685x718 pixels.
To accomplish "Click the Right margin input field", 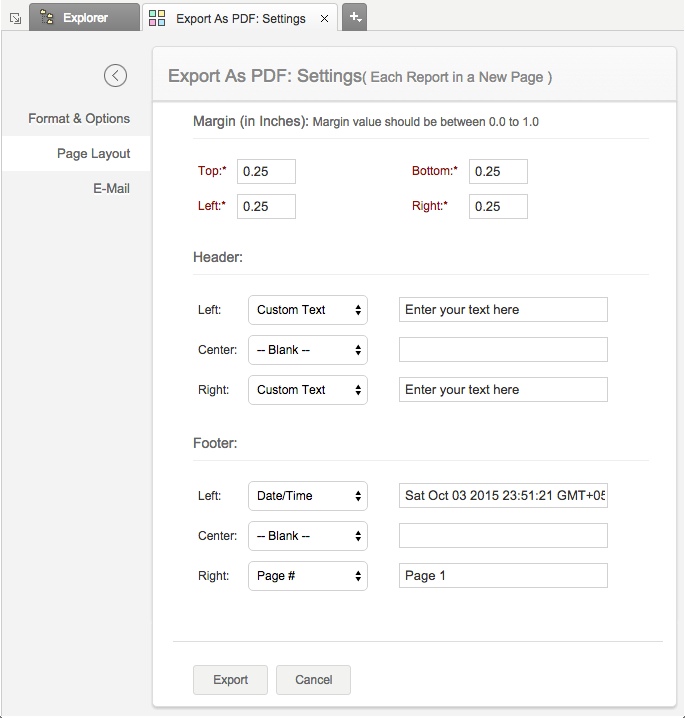I will pyautogui.click(x=498, y=206).
